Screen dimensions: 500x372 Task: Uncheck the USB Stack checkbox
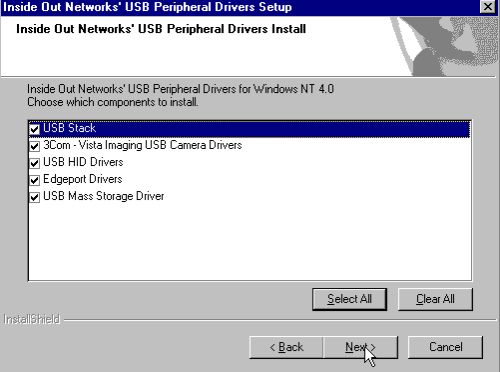(35, 129)
